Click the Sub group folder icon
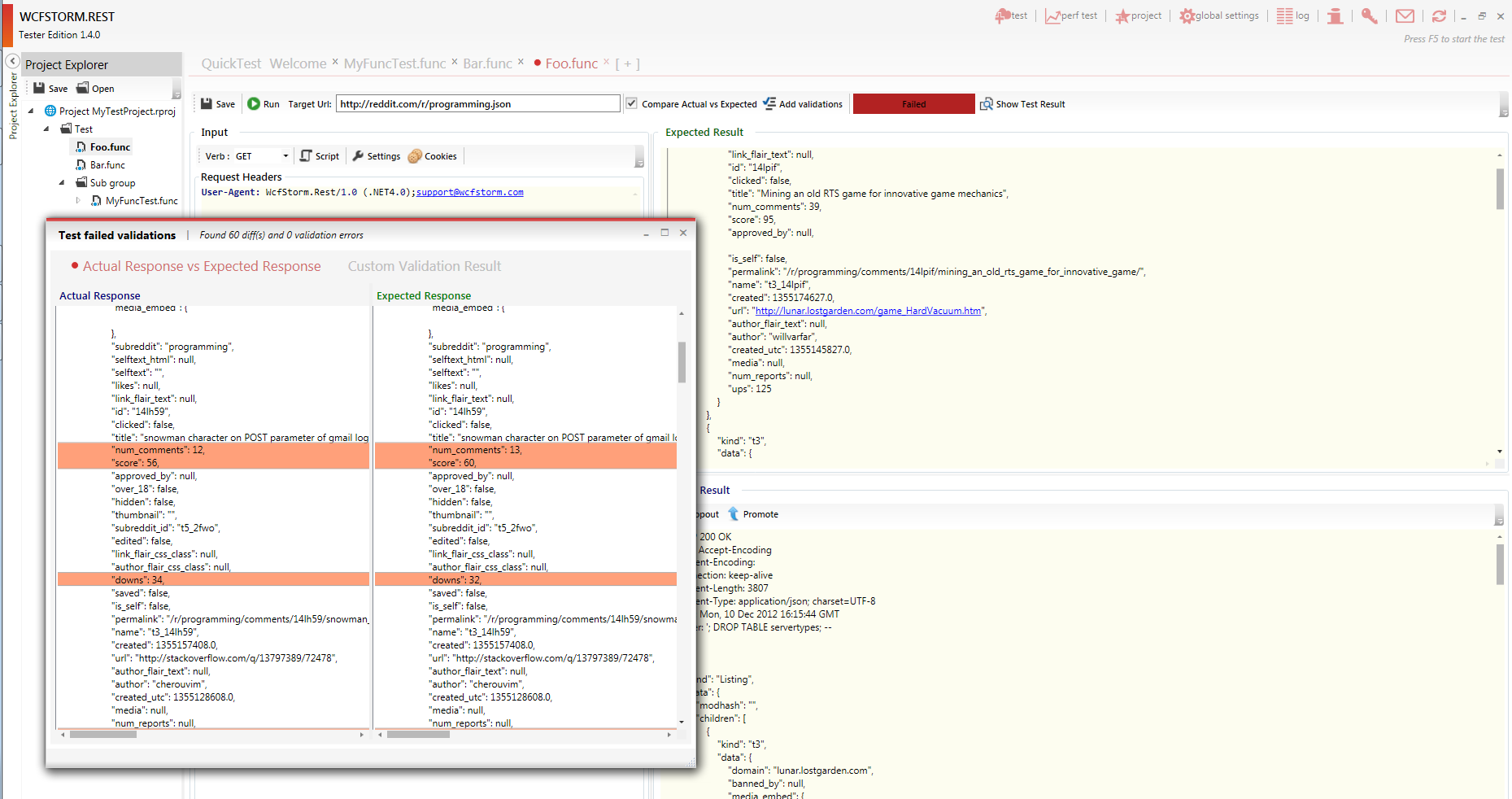This screenshot has width=1512, height=799. 81,182
